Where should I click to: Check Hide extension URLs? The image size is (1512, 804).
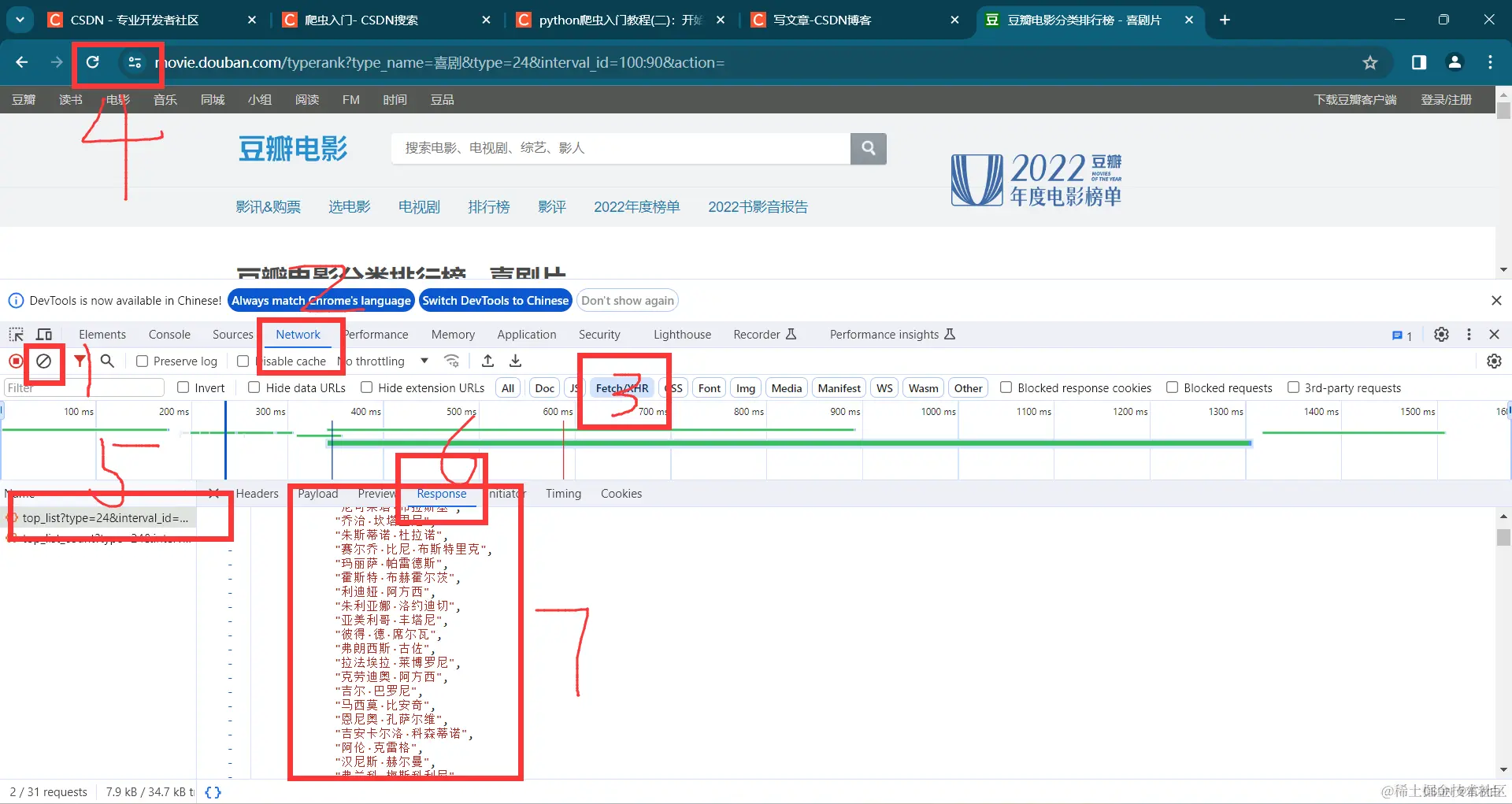[x=366, y=387]
